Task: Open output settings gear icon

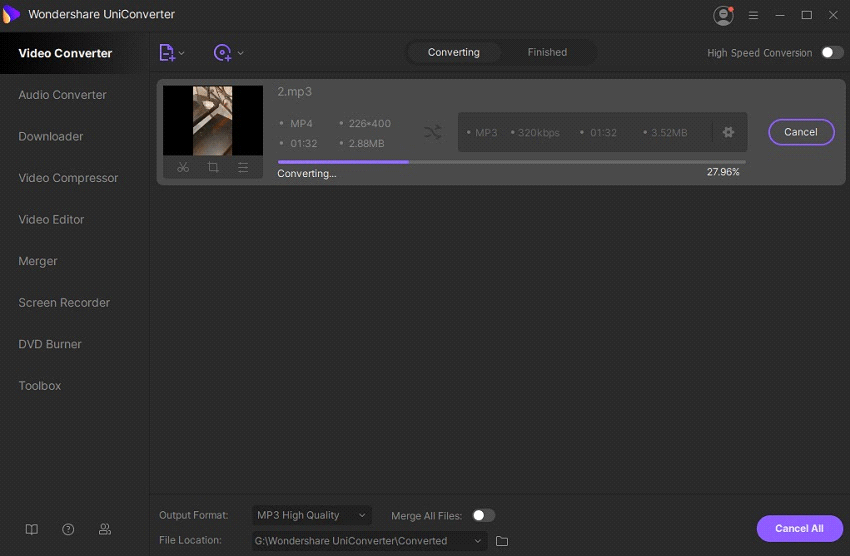Action: click(728, 132)
